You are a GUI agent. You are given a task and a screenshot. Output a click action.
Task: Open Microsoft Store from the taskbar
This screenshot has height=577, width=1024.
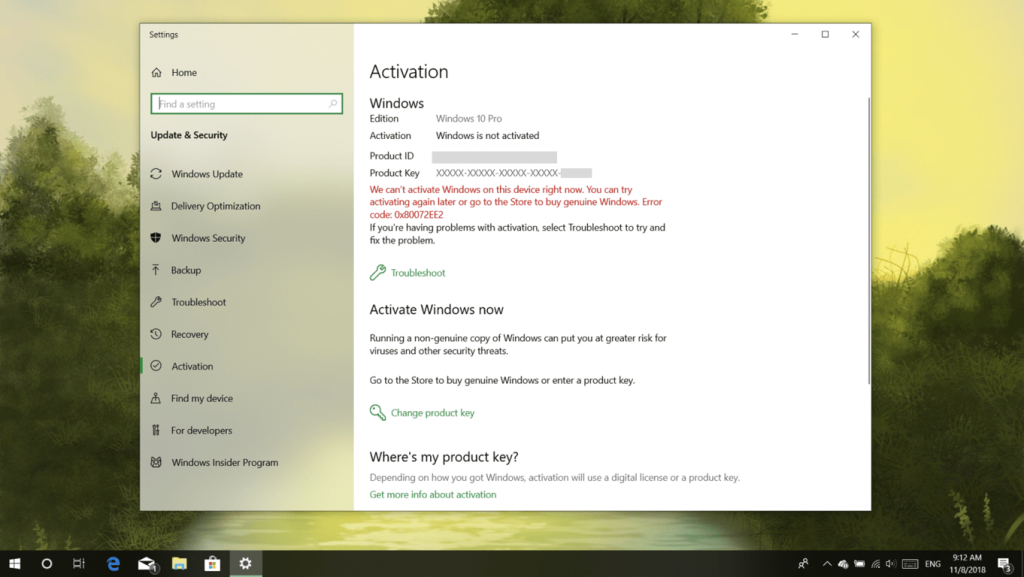[x=212, y=563]
